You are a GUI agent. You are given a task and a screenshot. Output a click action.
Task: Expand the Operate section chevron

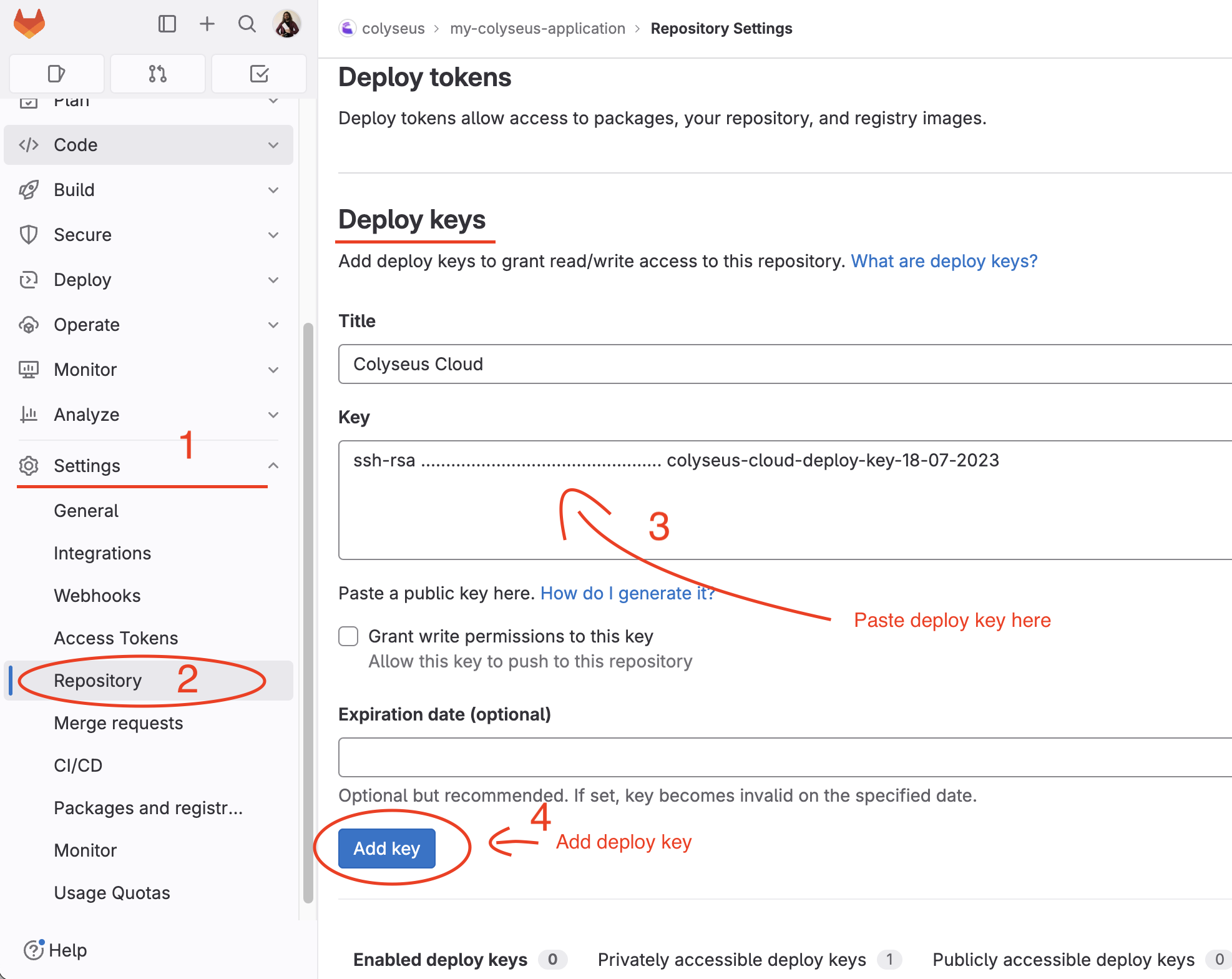coord(273,325)
